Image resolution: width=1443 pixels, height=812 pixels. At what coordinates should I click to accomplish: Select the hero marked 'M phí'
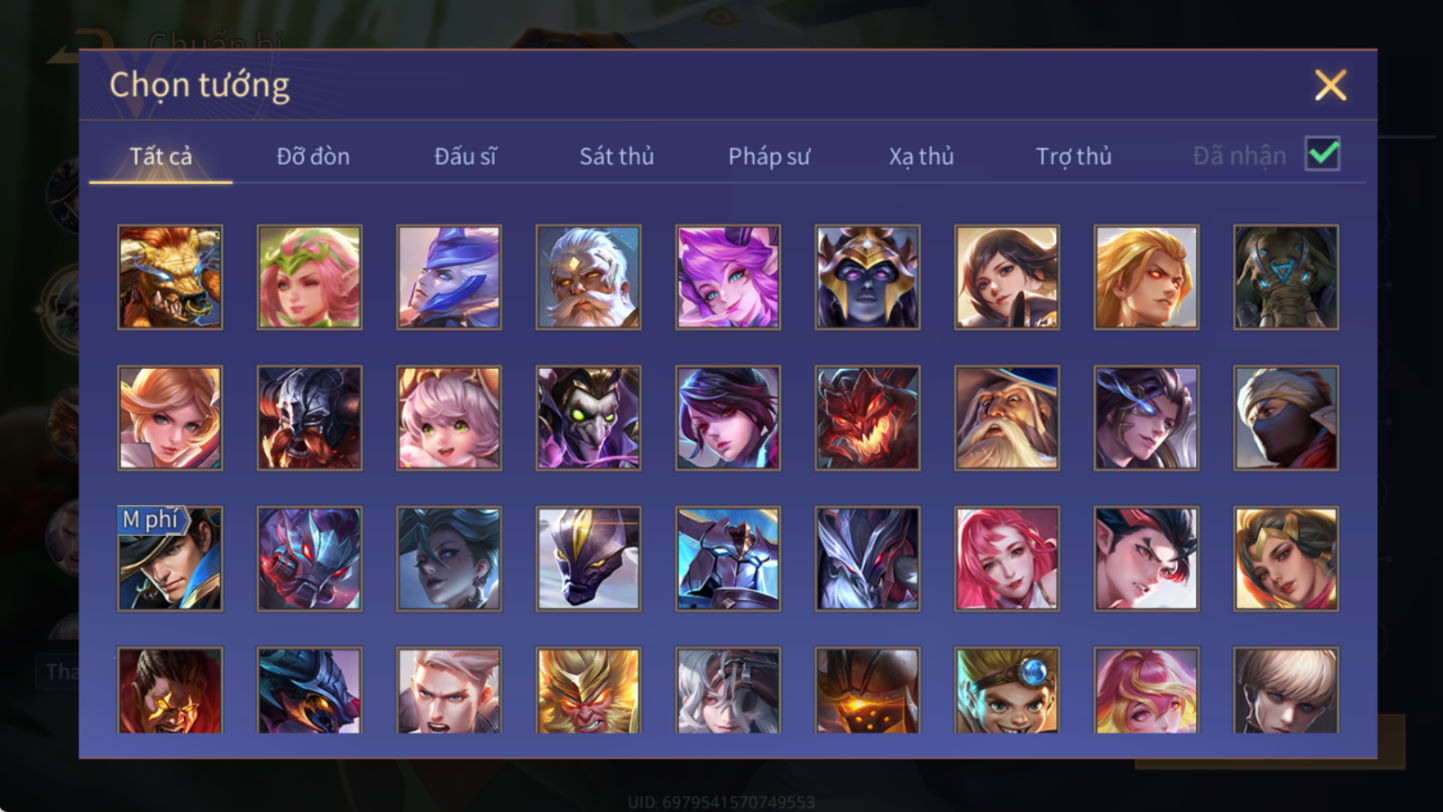[x=170, y=558]
